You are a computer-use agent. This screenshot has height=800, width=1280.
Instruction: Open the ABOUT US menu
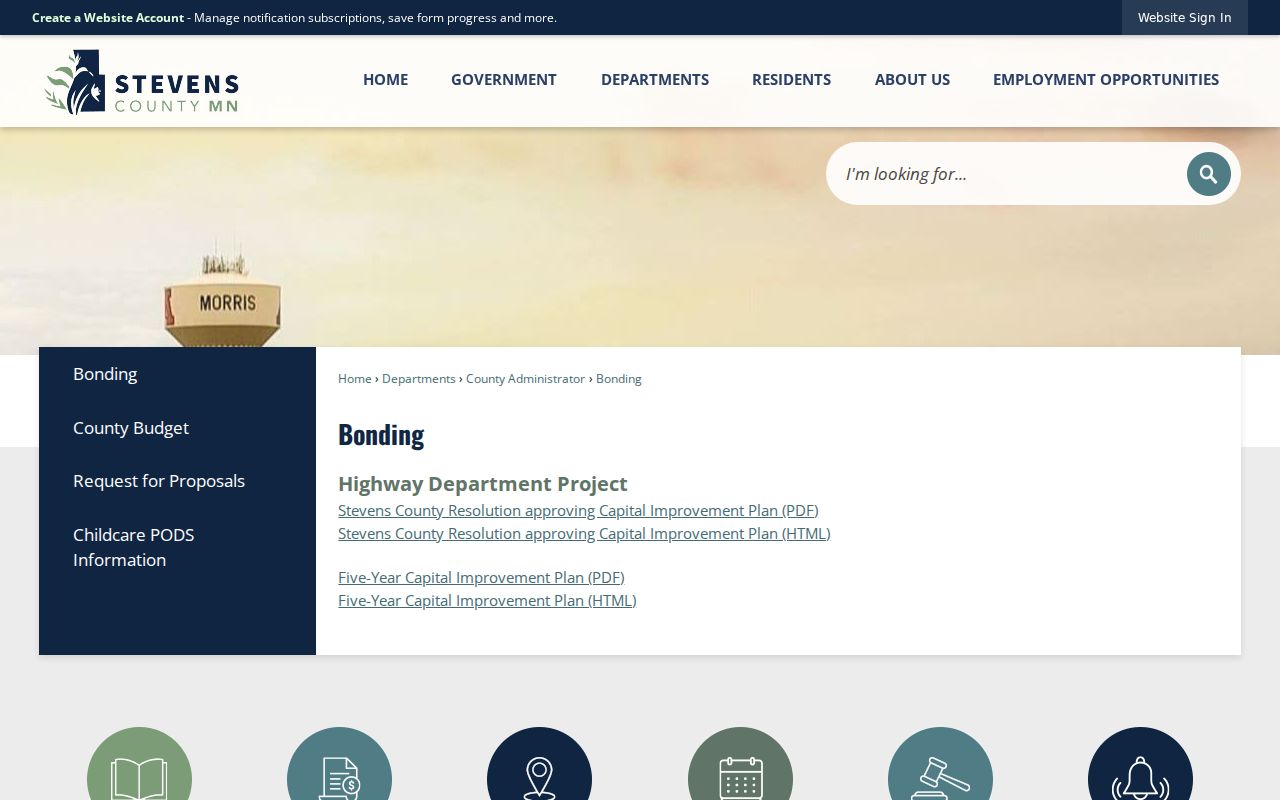912,80
